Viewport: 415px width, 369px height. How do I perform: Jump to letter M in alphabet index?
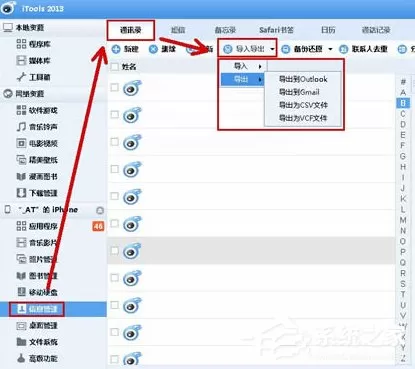point(403,220)
